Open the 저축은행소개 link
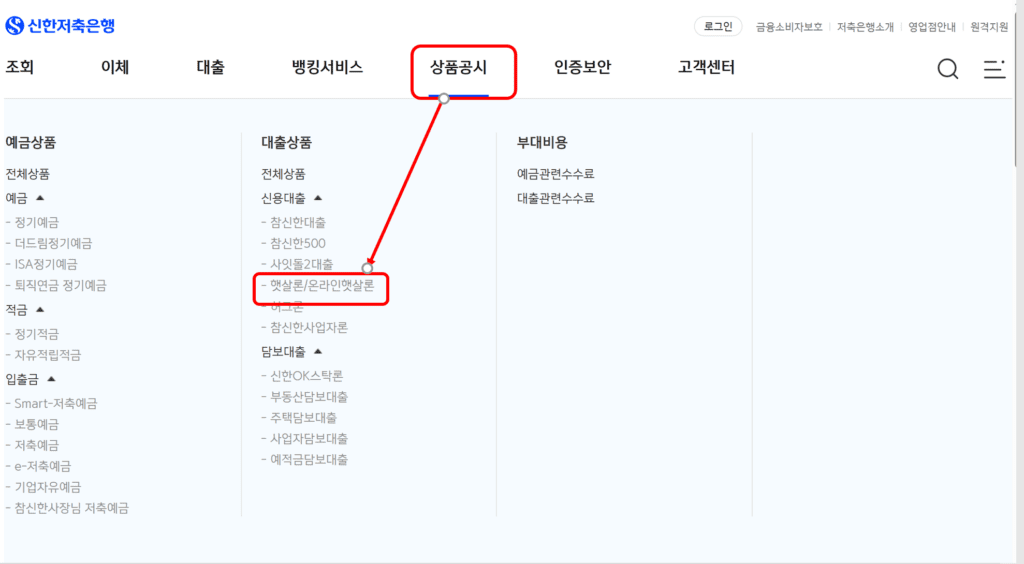This screenshot has width=1024, height=564. pos(865,27)
